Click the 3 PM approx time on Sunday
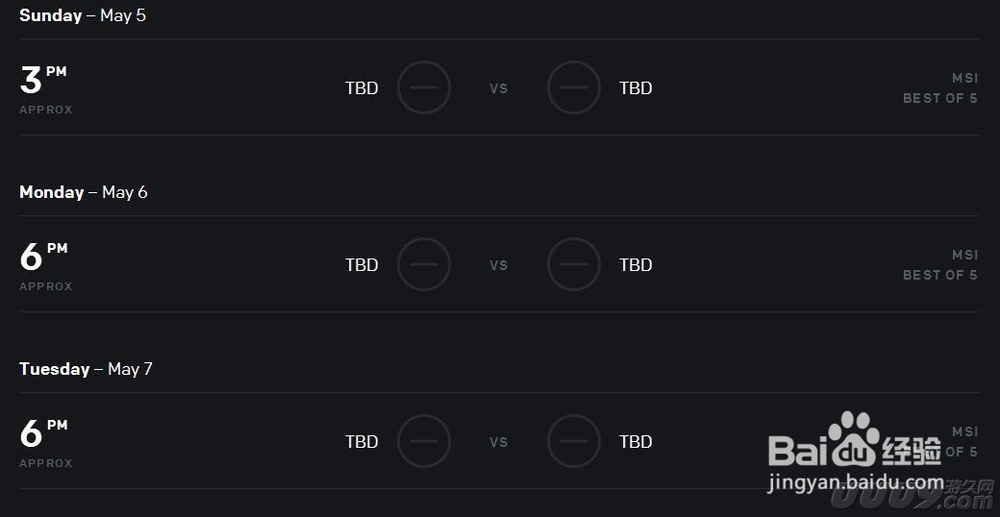The image size is (1000, 517). coord(46,89)
